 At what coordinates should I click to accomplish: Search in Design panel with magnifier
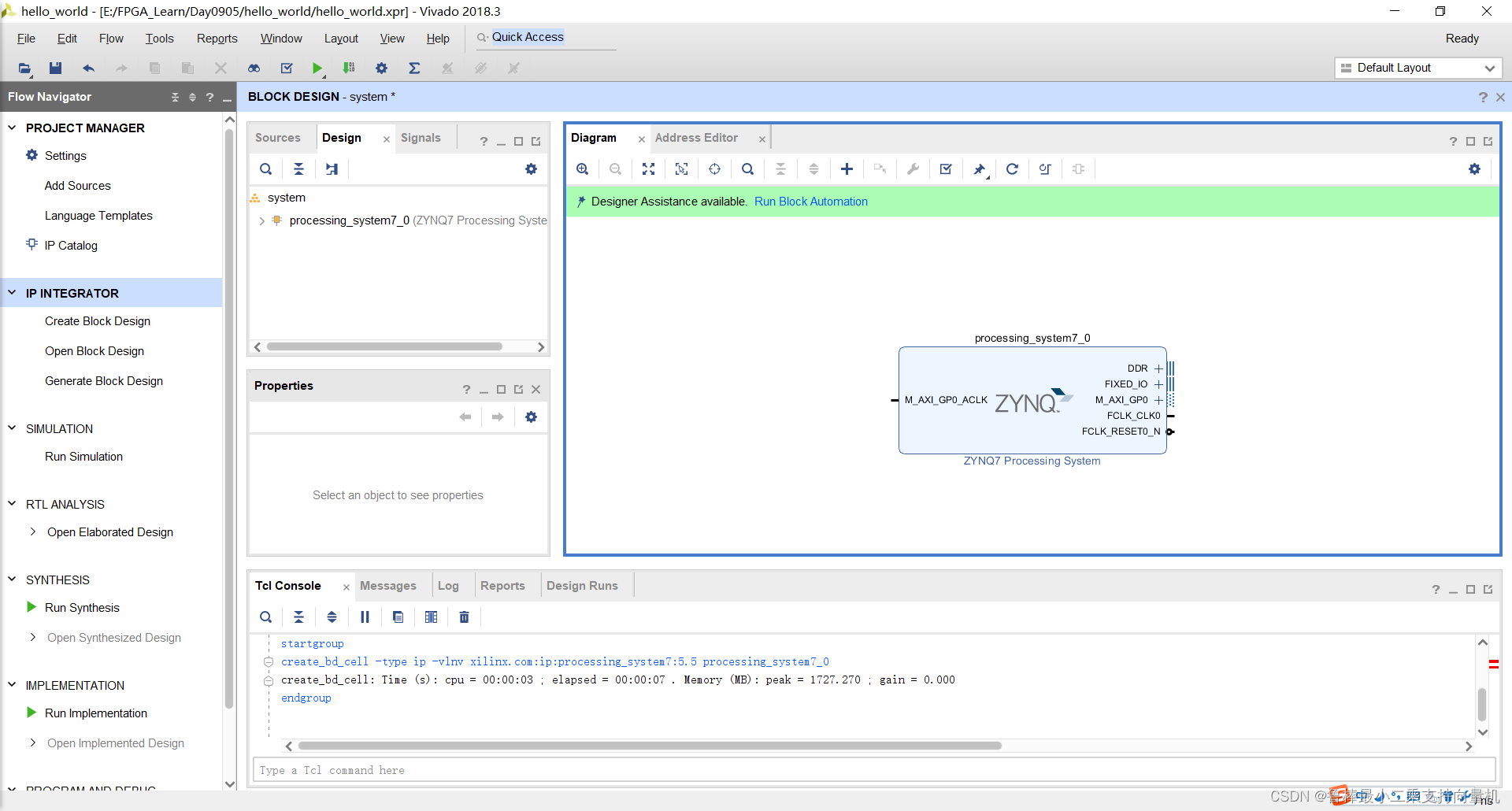(266, 169)
